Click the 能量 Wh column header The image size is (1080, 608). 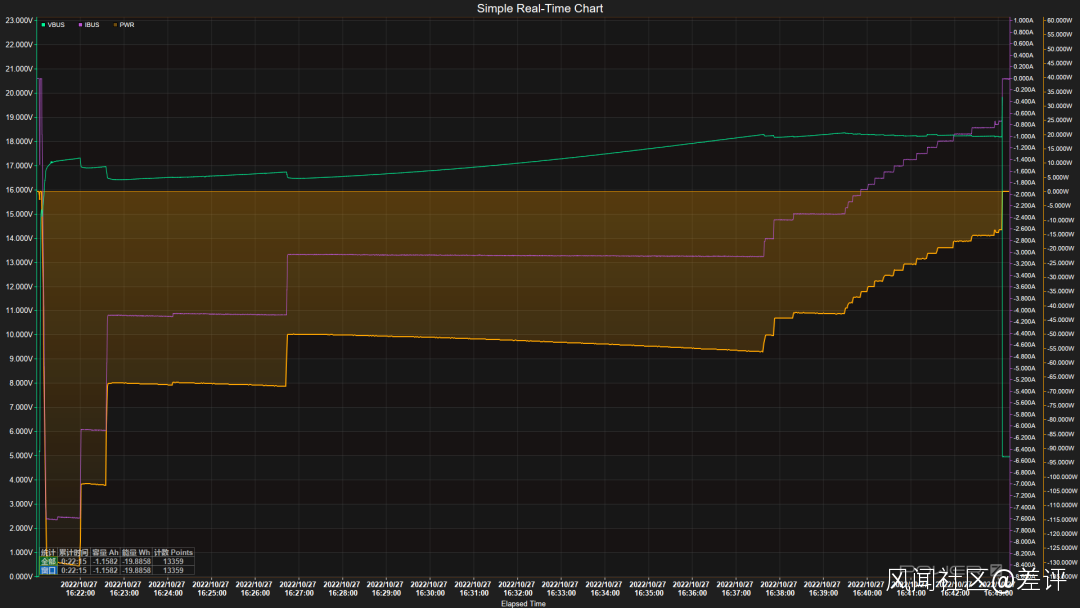tap(136, 553)
